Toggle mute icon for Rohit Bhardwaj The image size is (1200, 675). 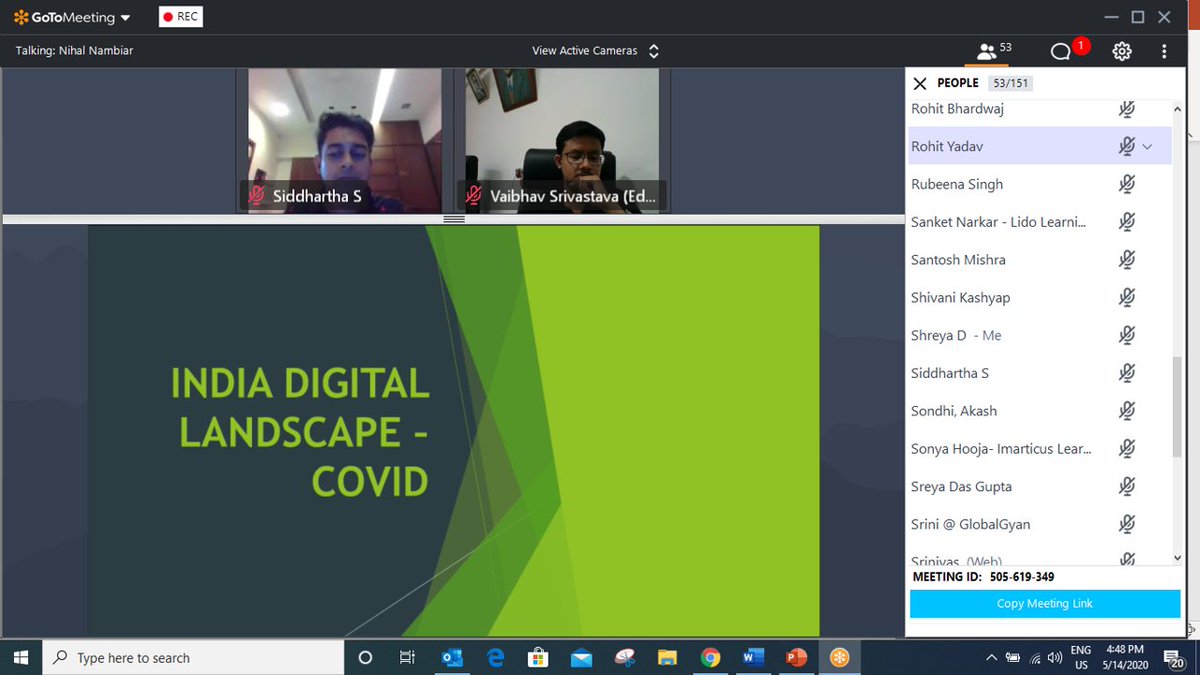(1127, 109)
